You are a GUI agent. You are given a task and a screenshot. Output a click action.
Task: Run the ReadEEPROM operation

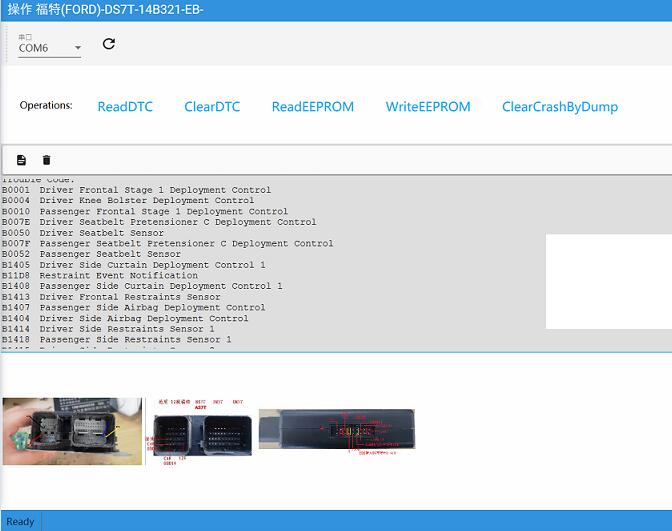coord(312,107)
